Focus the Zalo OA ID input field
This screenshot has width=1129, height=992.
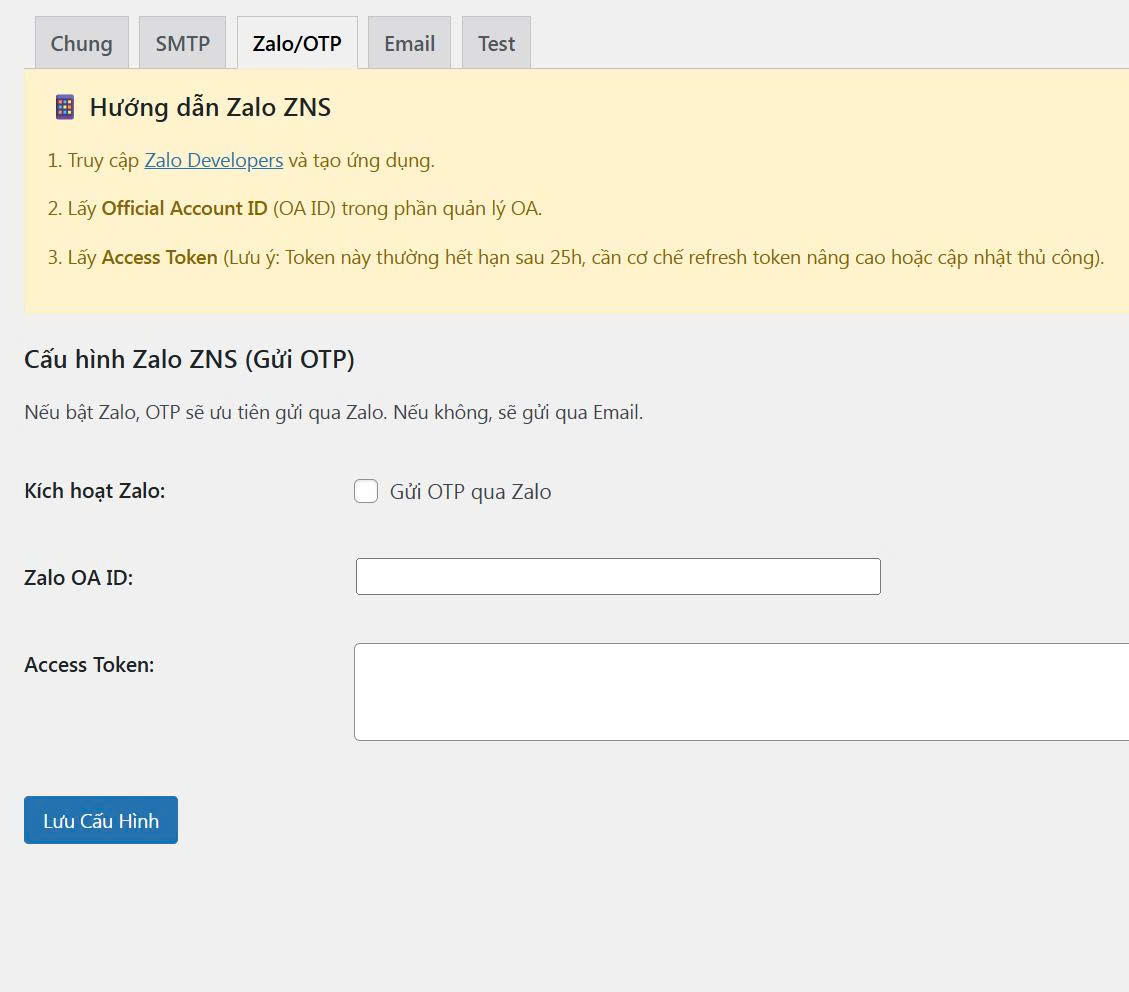point(618,577)
